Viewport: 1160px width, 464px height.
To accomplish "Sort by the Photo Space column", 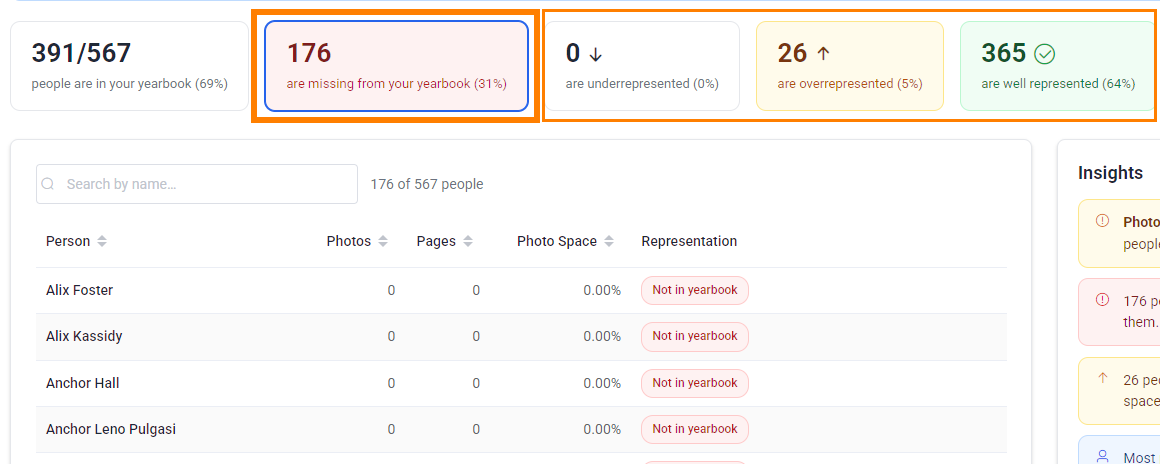I will point(609,241).
